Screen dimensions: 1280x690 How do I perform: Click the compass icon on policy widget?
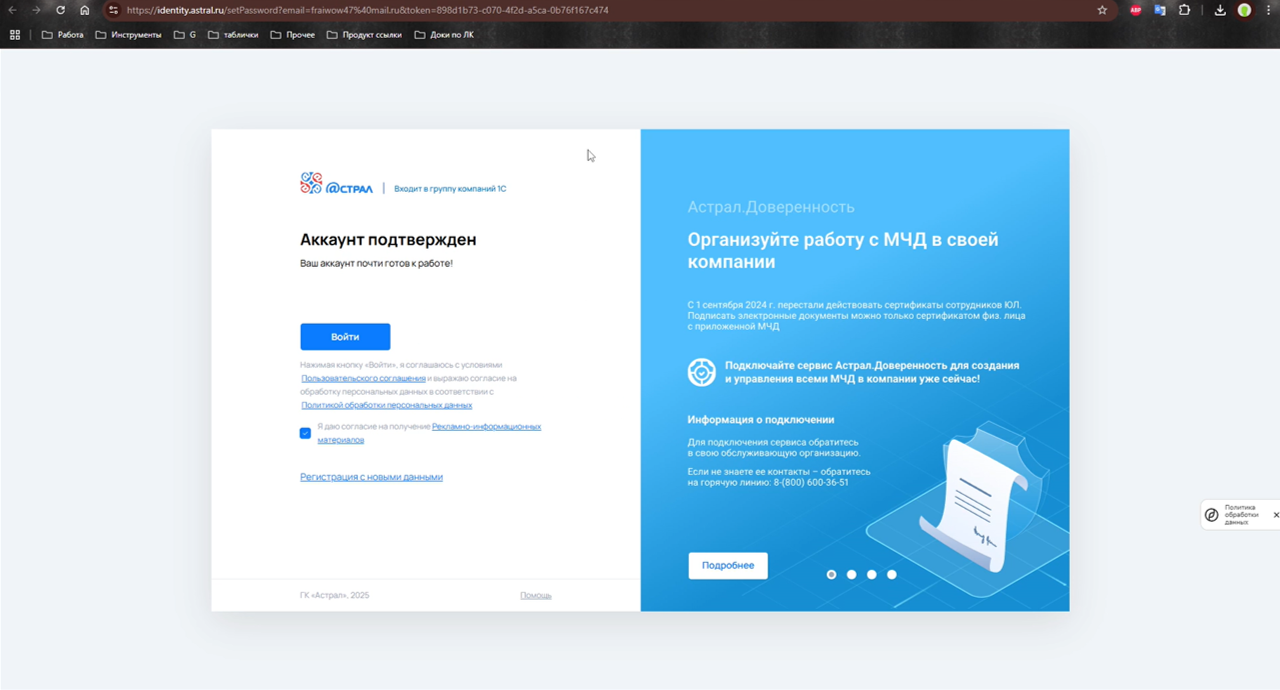point(1212,515)
